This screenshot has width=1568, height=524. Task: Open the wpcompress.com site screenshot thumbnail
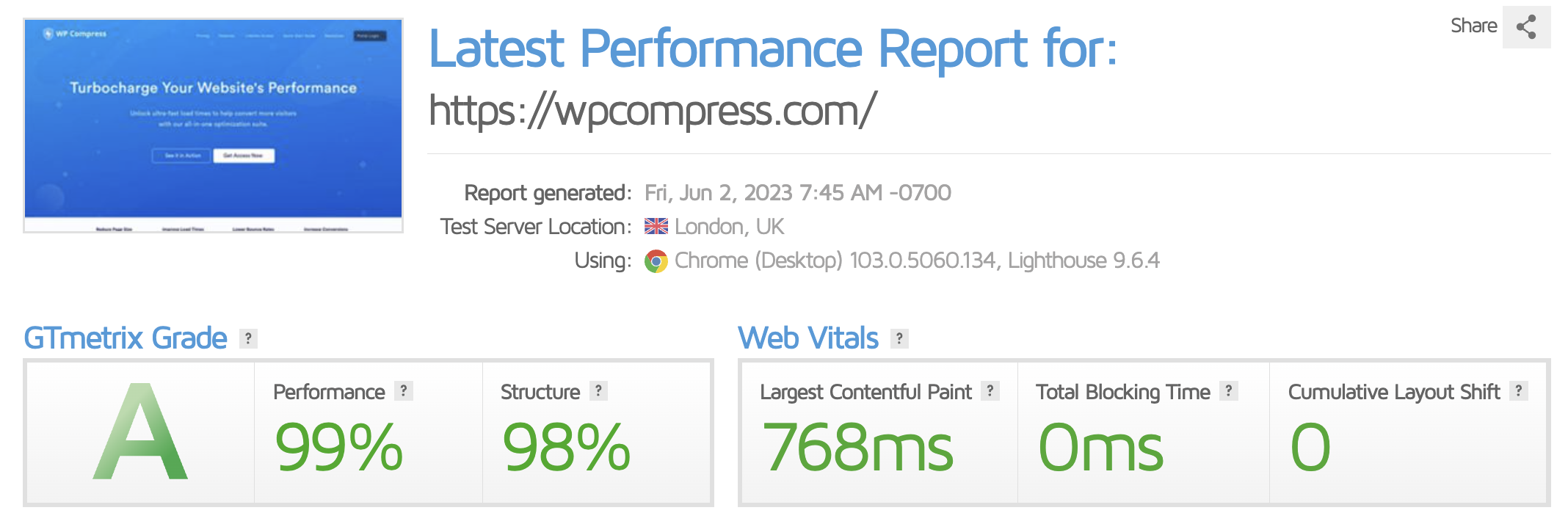[x=214, y=125]
